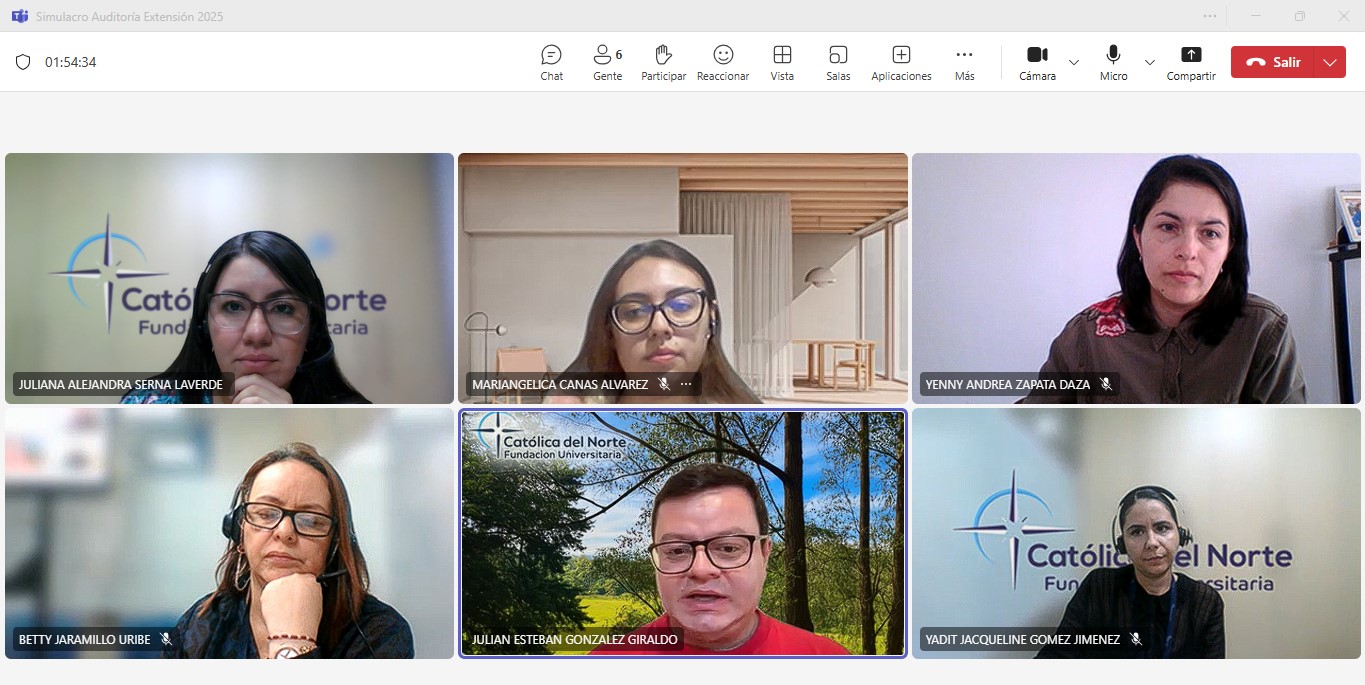The width and height of the screenshot is (1365, 685).
Task: Open the Chat panel
Action: pos(551,62)
